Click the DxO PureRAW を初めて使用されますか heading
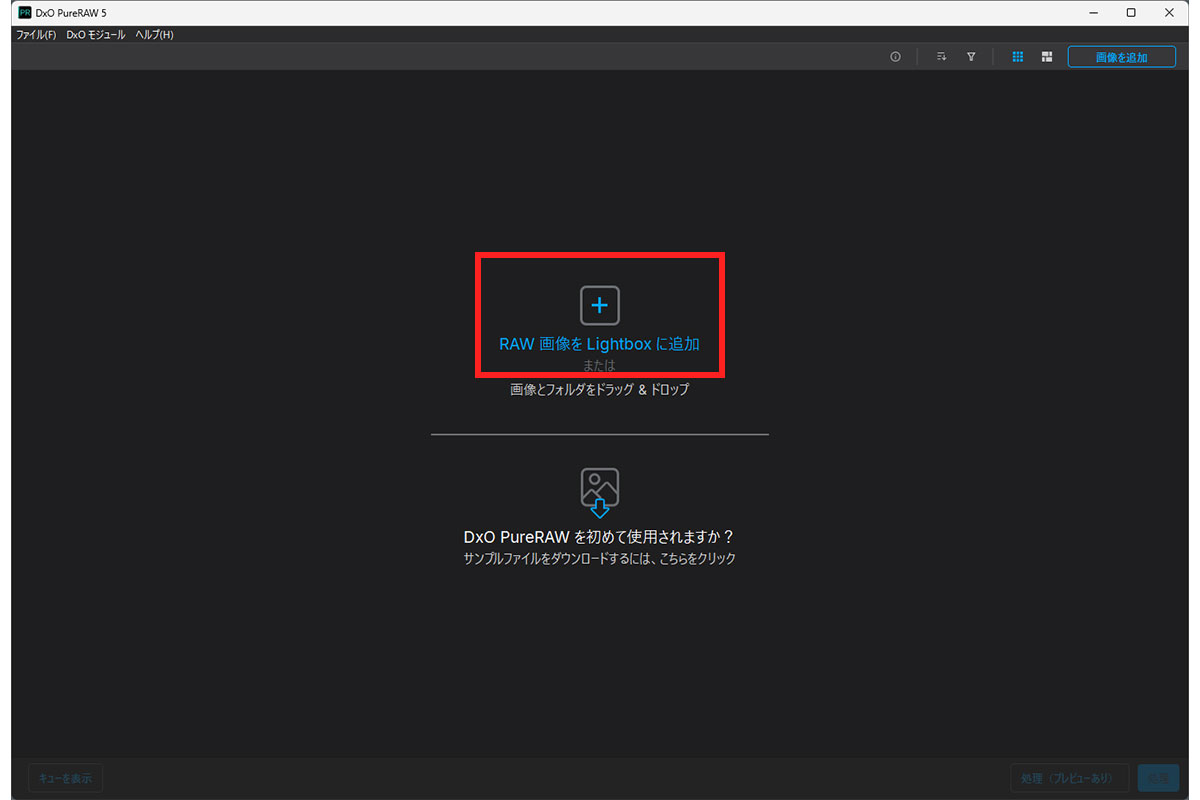Screen dimensions: 1200x800 (x=599, y=536)
